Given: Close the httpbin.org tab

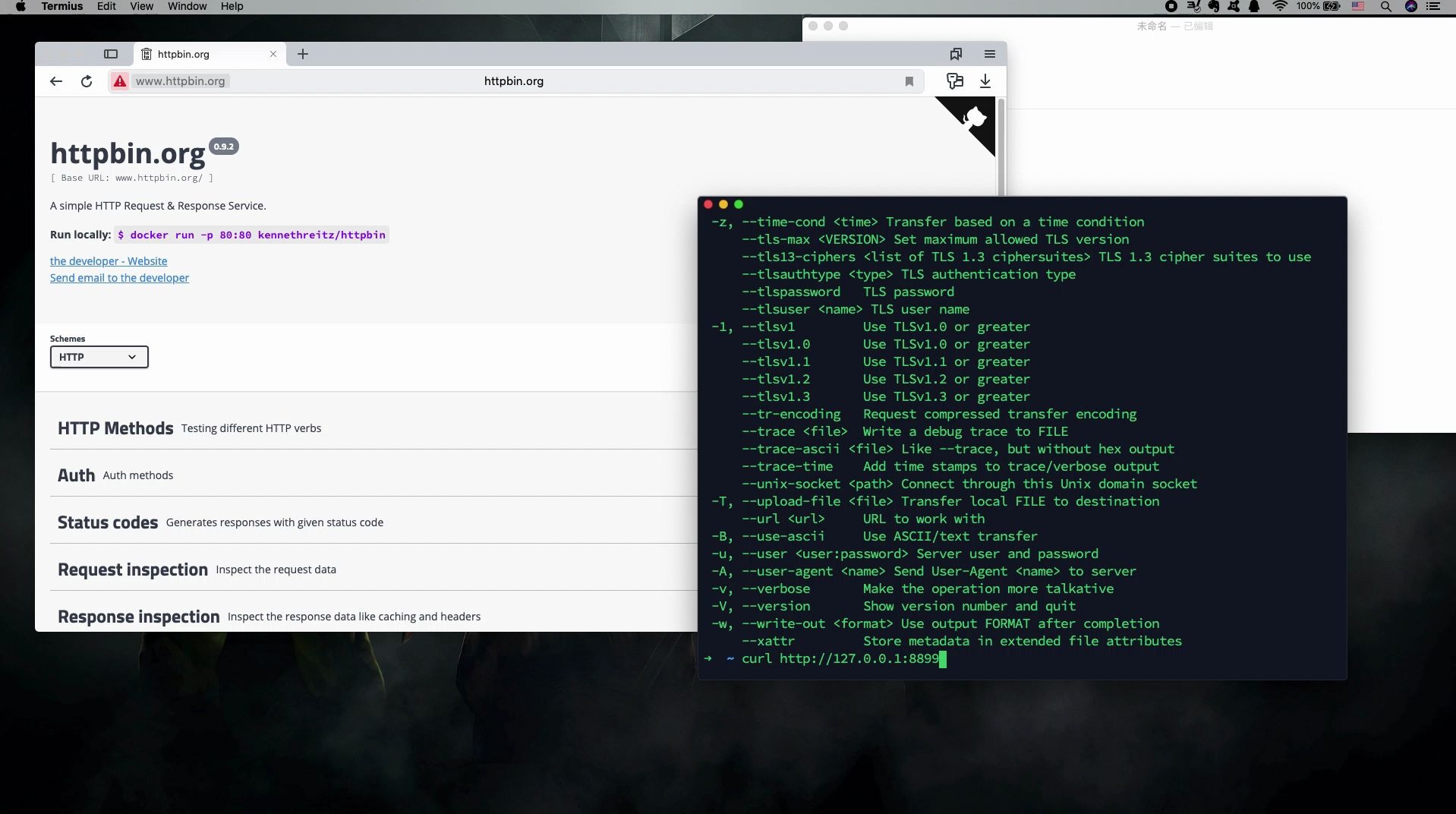Looking at the screenshot, I should 273,54.
